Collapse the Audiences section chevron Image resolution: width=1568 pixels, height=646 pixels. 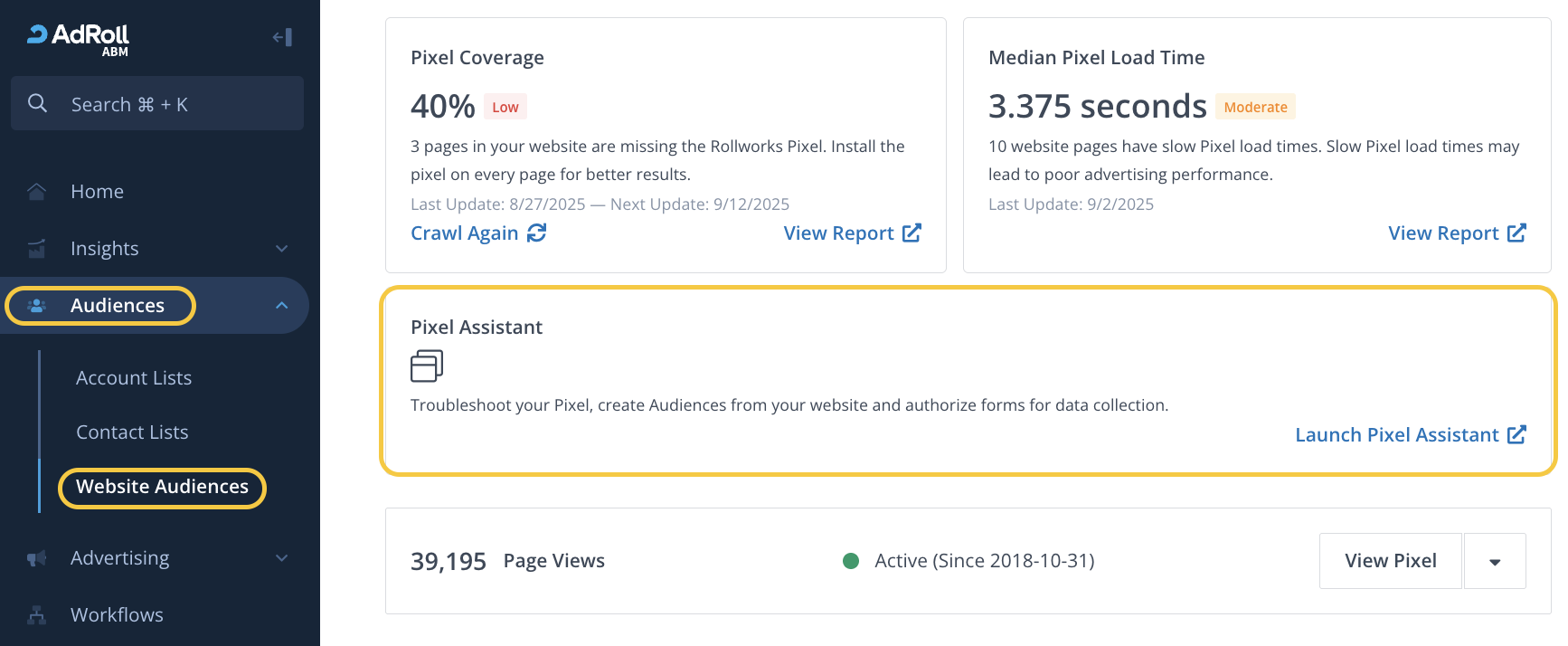tap(282, 306)
